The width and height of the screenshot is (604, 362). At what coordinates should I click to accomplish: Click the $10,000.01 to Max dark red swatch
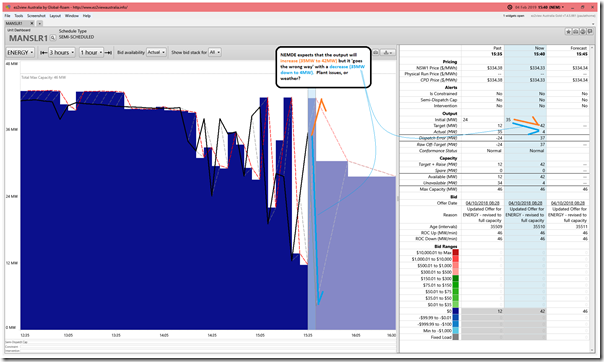456,253
